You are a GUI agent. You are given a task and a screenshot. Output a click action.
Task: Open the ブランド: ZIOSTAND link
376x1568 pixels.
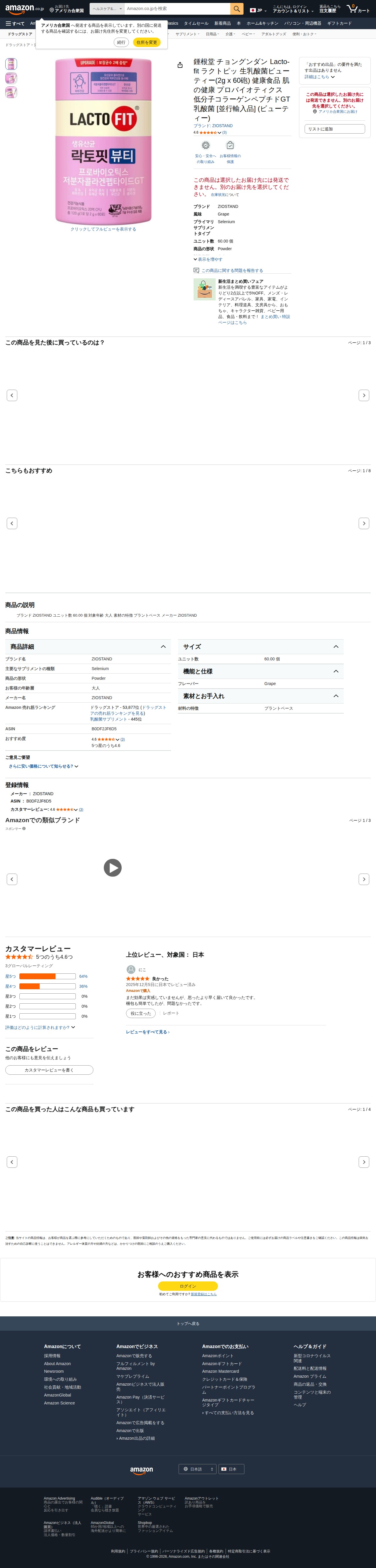213,126
